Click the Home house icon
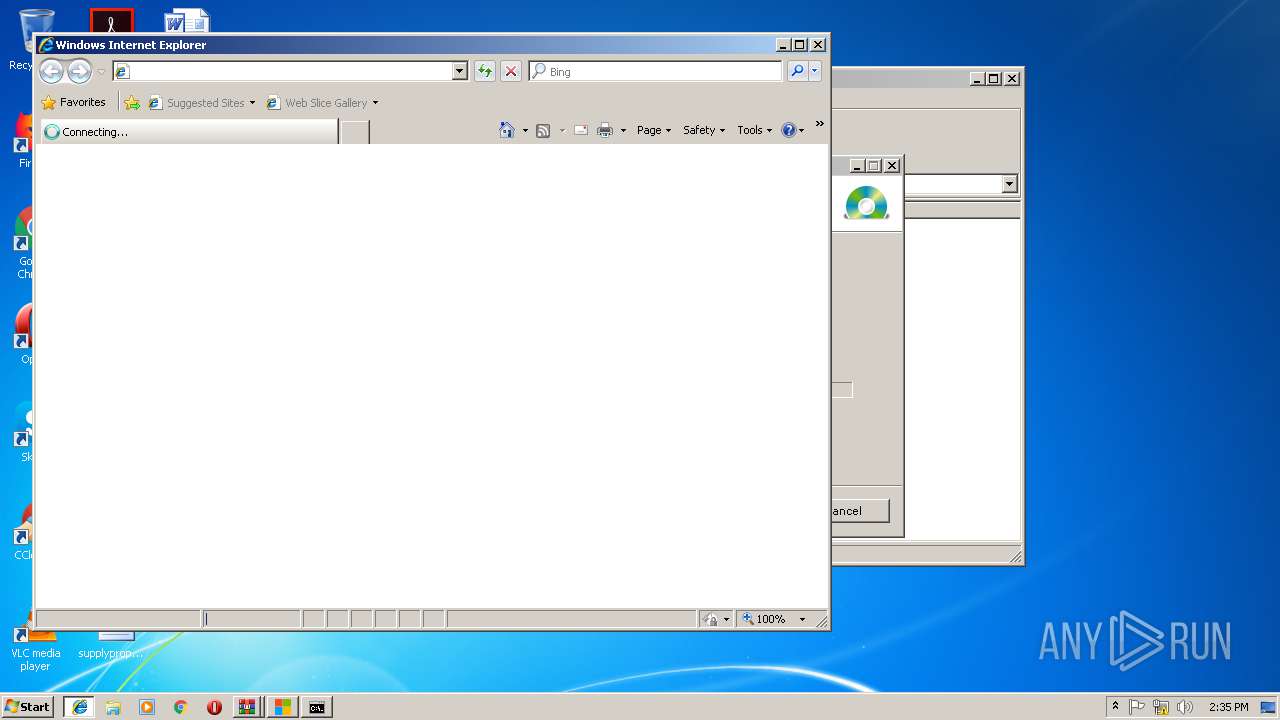The width and height of the screenshot is (1280, 720). [x=507, y=130]
